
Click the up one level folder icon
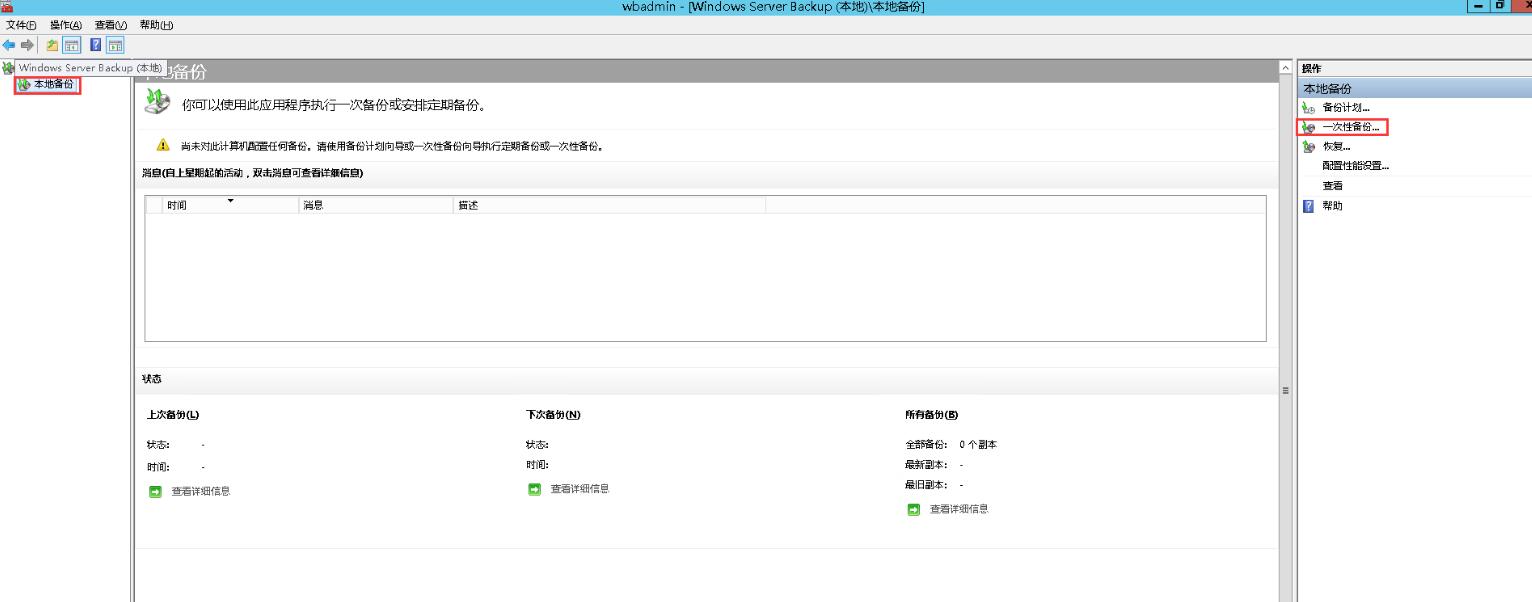click(x=52, y=45)
